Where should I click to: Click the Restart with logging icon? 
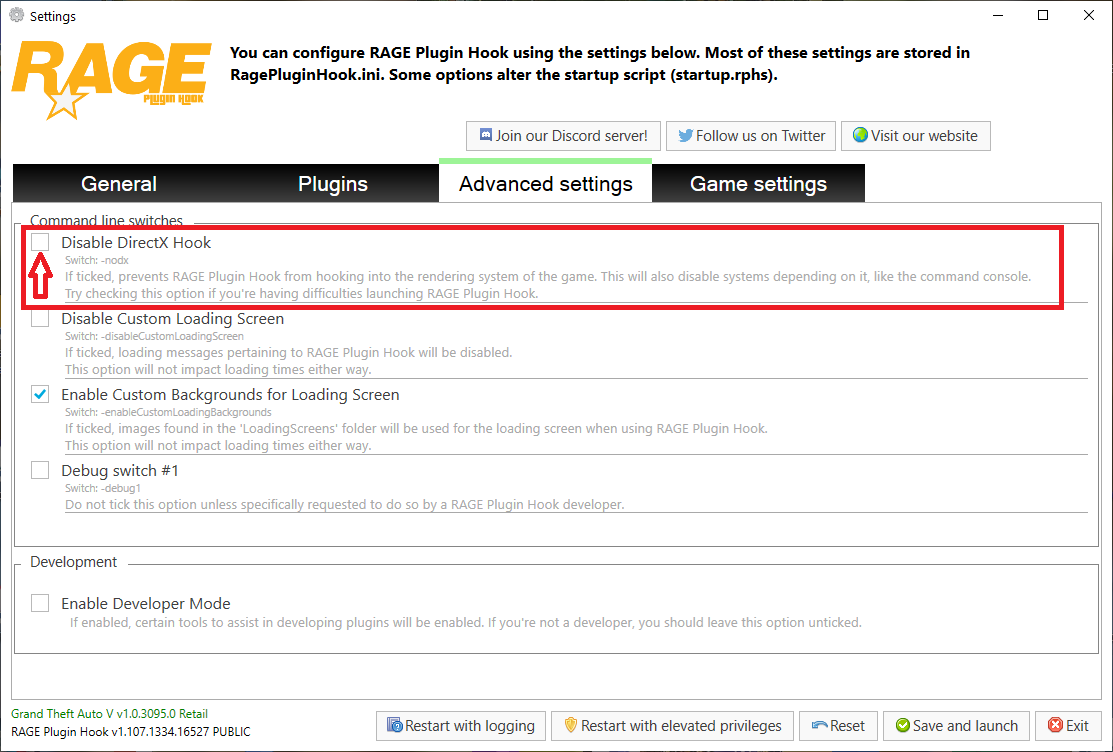pos(395,725)
